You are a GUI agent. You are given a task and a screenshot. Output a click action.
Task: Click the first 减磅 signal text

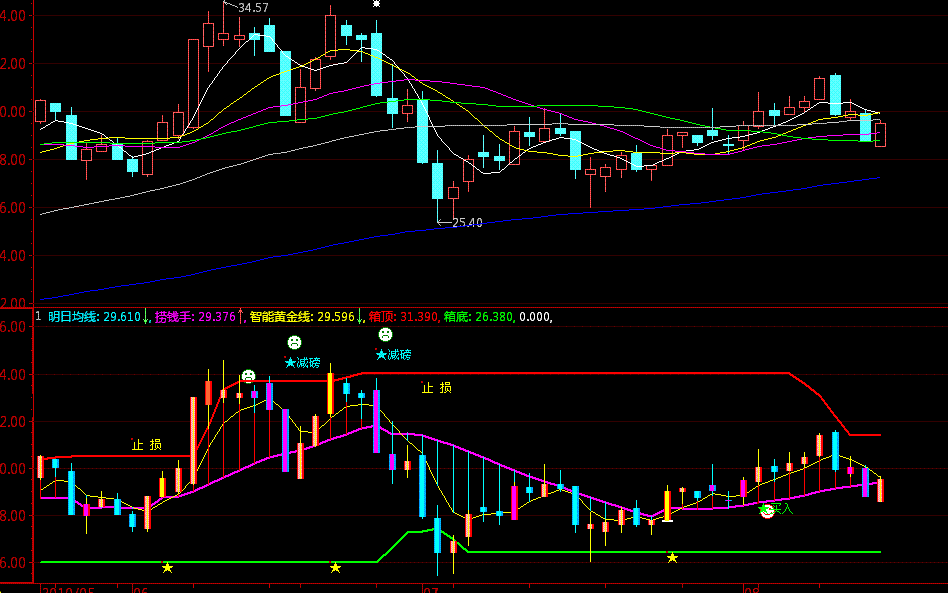tap(308, 363)
